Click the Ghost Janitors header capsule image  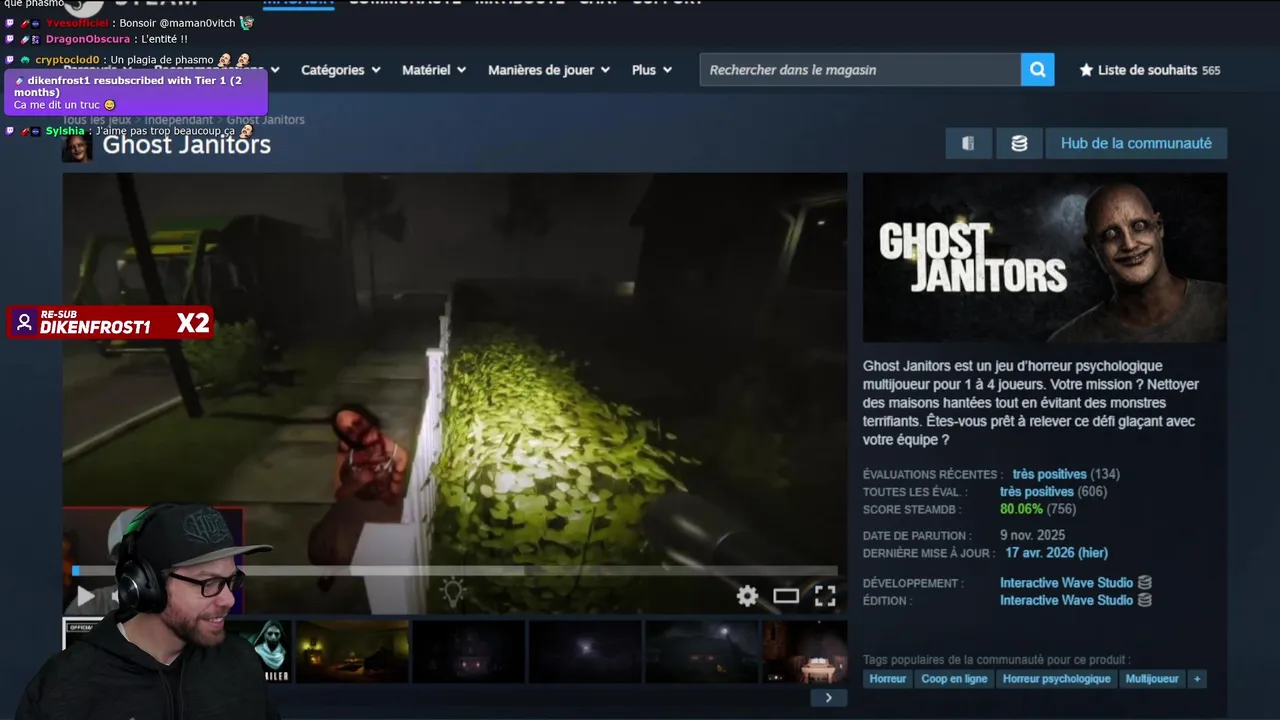1045,258
